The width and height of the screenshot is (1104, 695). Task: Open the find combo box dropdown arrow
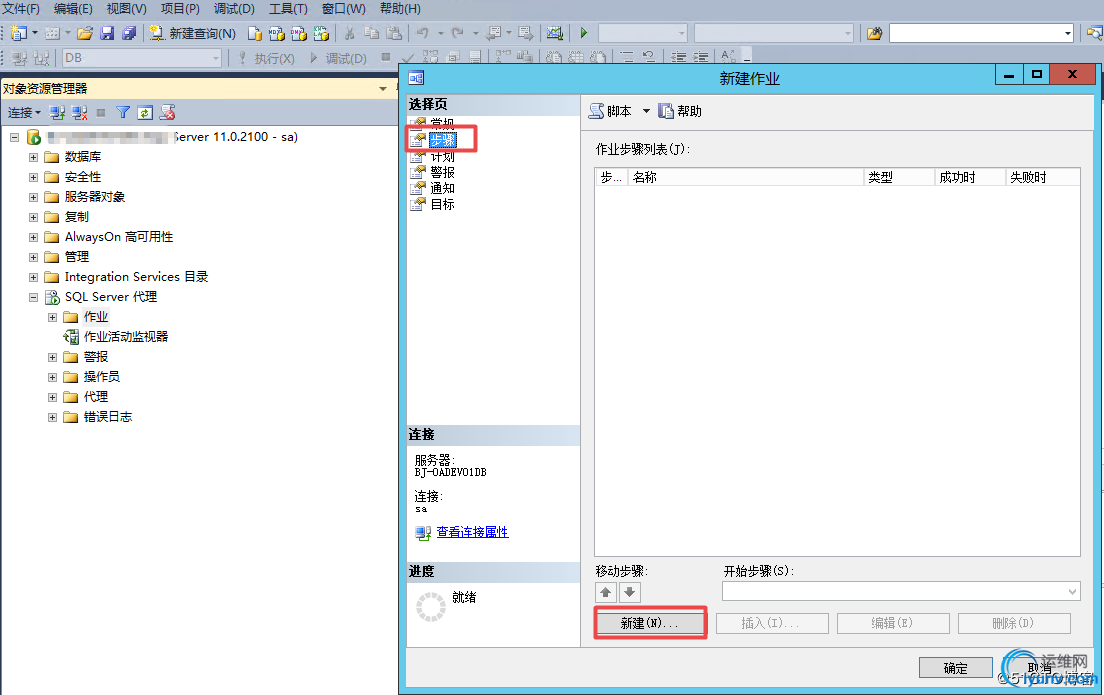[x=1067, y=33]
